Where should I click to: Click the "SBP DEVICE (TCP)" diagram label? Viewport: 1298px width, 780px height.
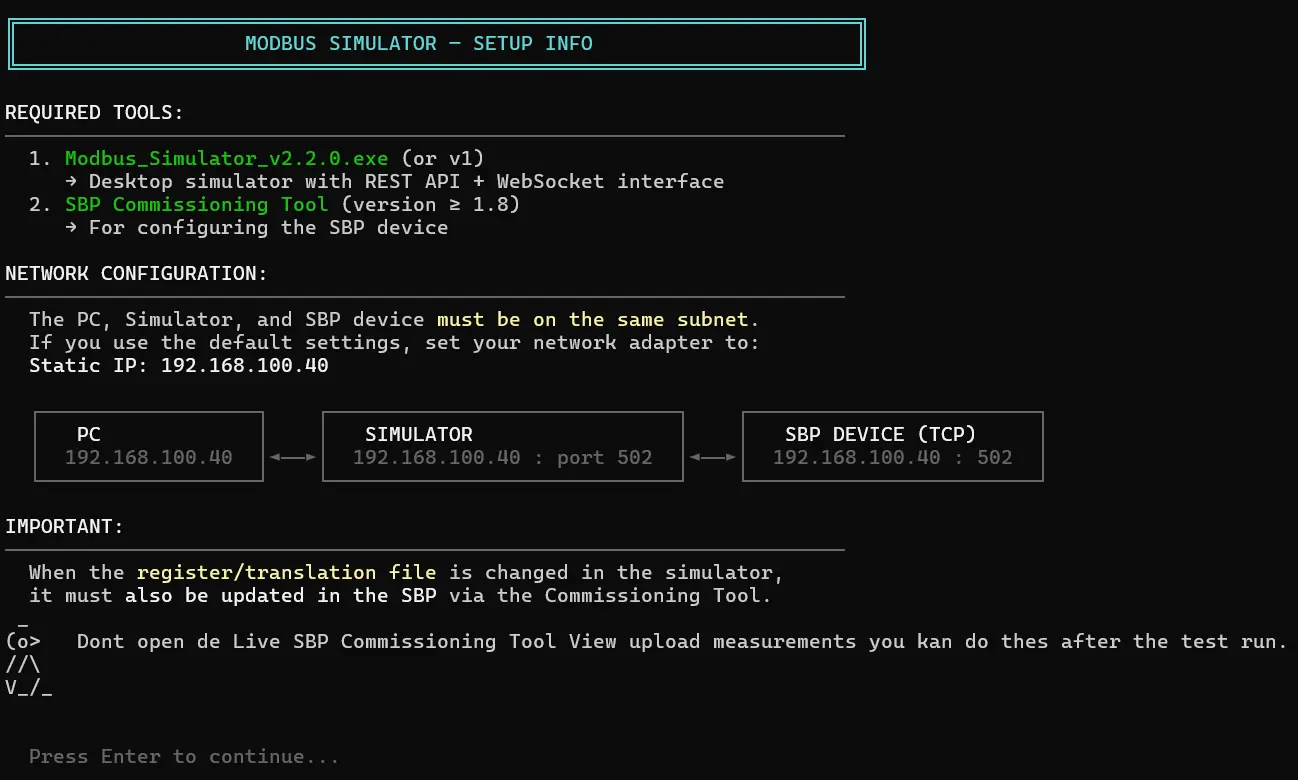point(881,435)
